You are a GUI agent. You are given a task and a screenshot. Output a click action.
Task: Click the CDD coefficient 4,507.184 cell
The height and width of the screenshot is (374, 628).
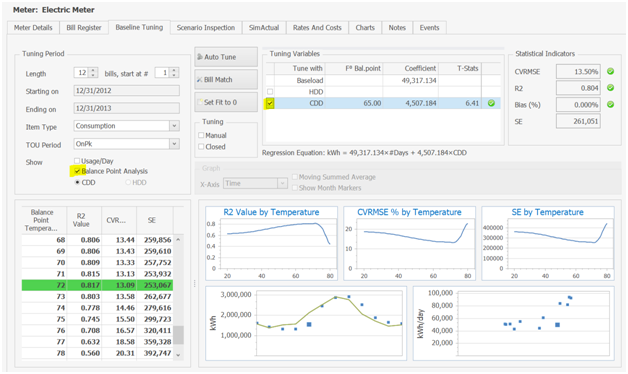[x=411, y=103]
